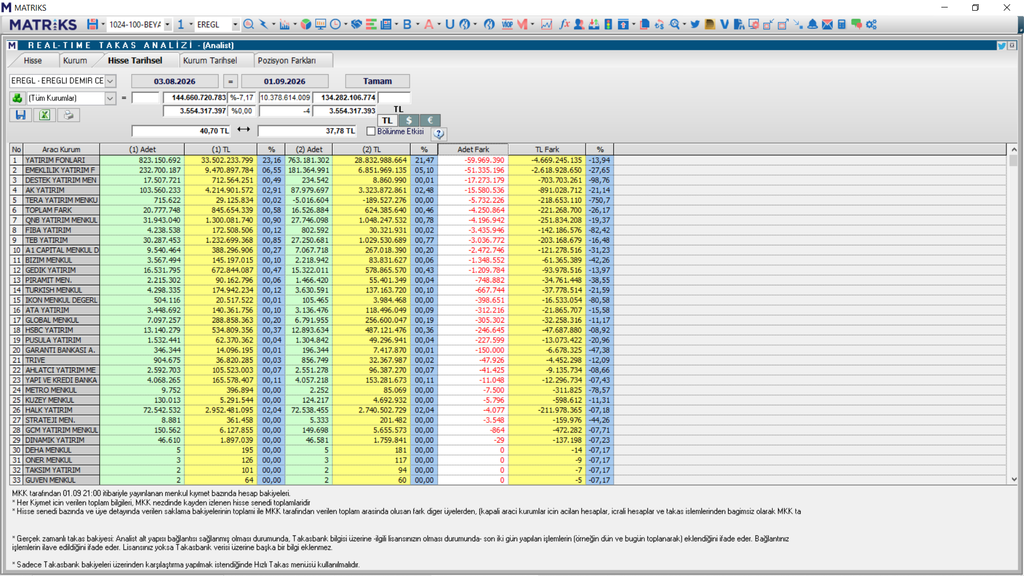The height and width of the screenshot is (576, 1024).
Task: Click the Twitter bird icon in main toolbar
Action: point(695,24)
